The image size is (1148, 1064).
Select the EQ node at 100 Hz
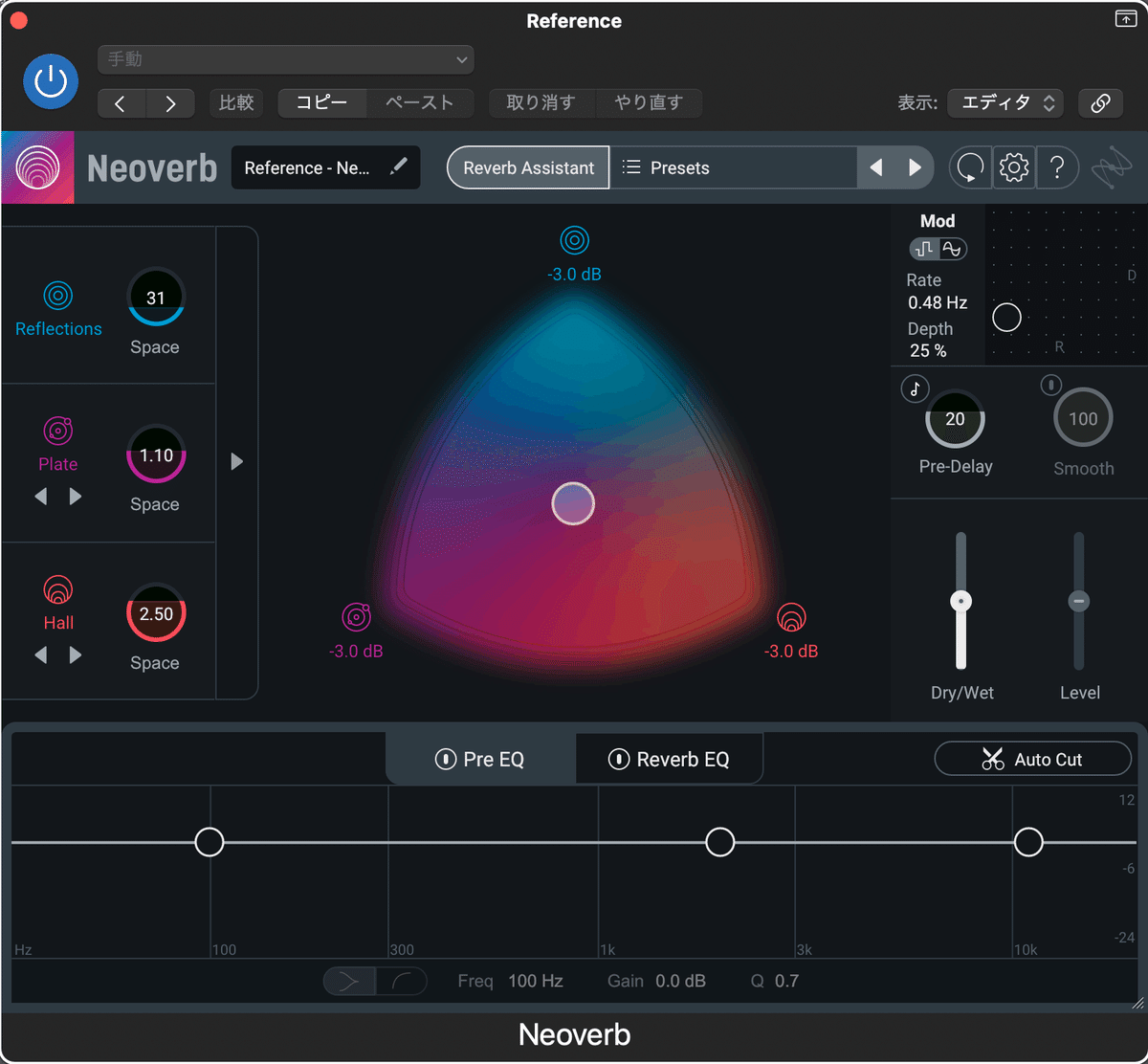coord(210,842)
